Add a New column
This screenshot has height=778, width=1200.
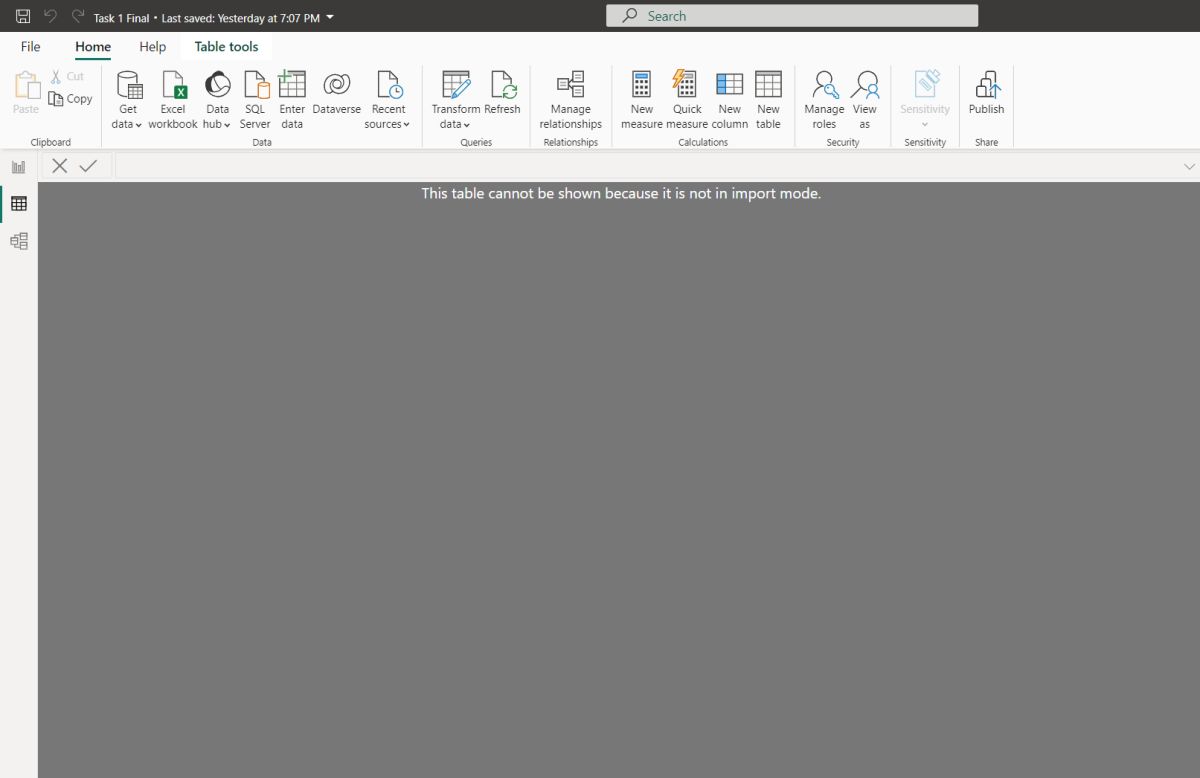[730, 100]
